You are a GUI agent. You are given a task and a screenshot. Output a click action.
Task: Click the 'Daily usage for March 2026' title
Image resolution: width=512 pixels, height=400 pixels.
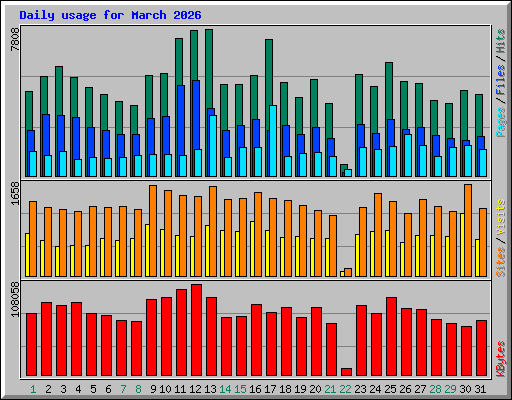tap(110, 15)
